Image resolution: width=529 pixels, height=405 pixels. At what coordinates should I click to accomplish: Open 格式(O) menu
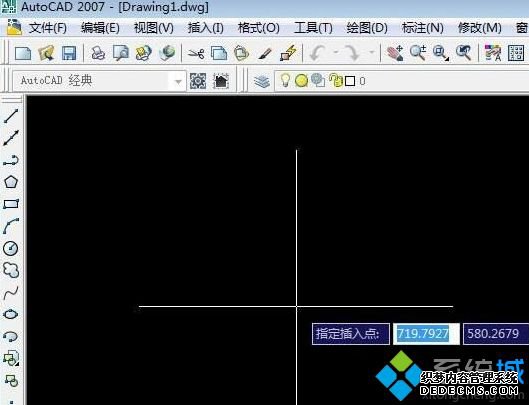(259, 28)
